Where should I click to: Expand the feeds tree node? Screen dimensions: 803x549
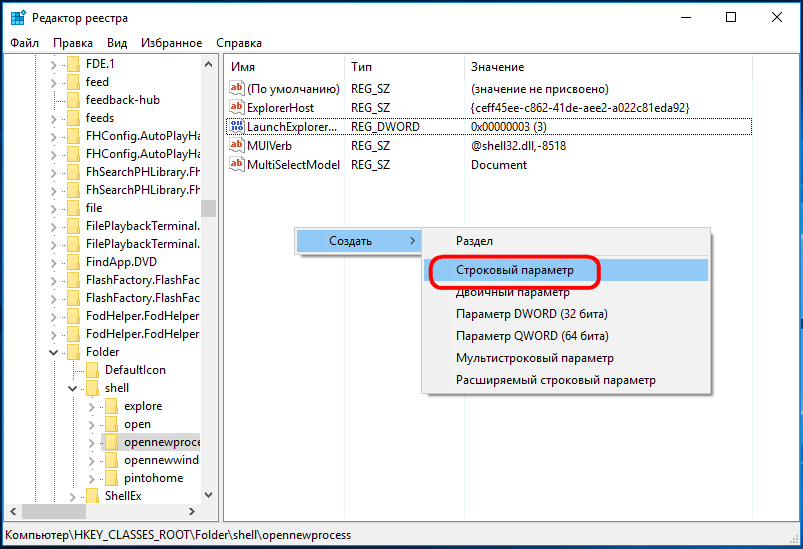[54, 119]
